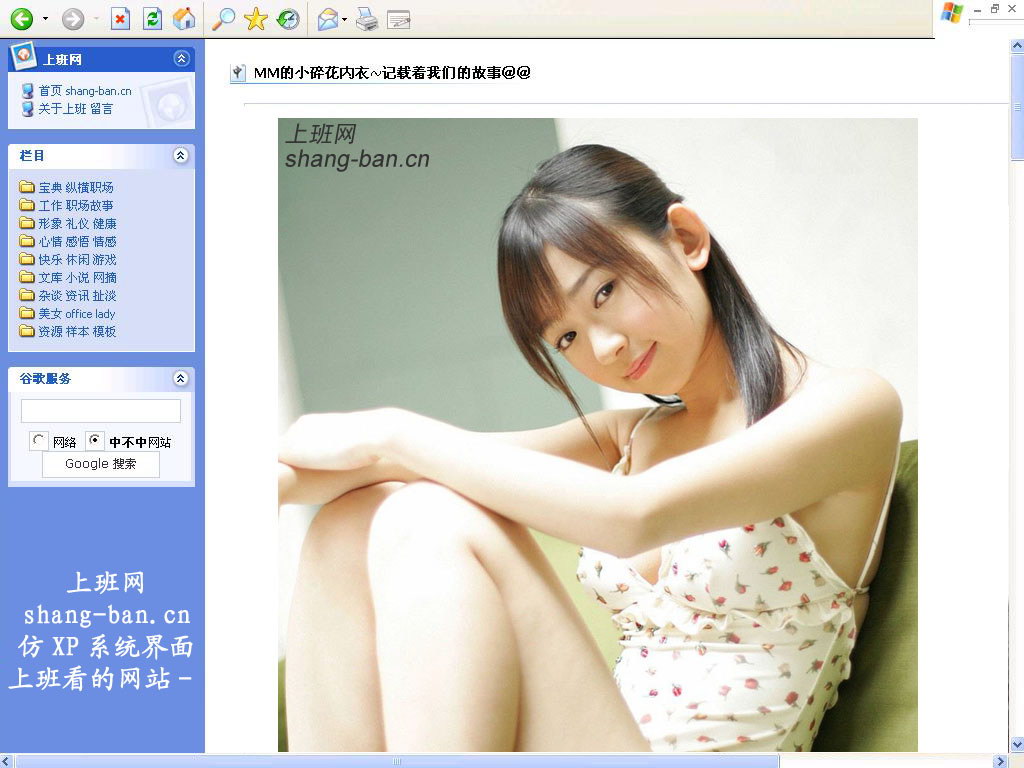The height and width of the screenshot is (768, 1024).
Task: Collapse the 上班网 sidebar panel
Action: coord(182,59)
